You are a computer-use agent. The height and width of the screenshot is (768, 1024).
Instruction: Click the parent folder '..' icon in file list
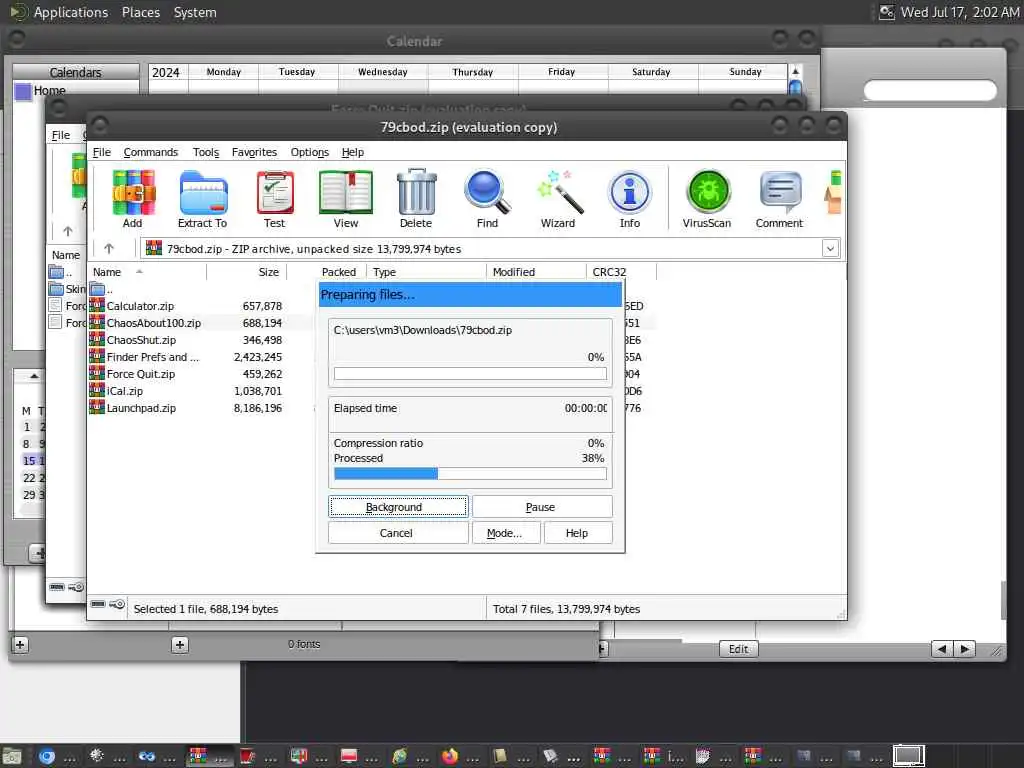tap(97, 289)
